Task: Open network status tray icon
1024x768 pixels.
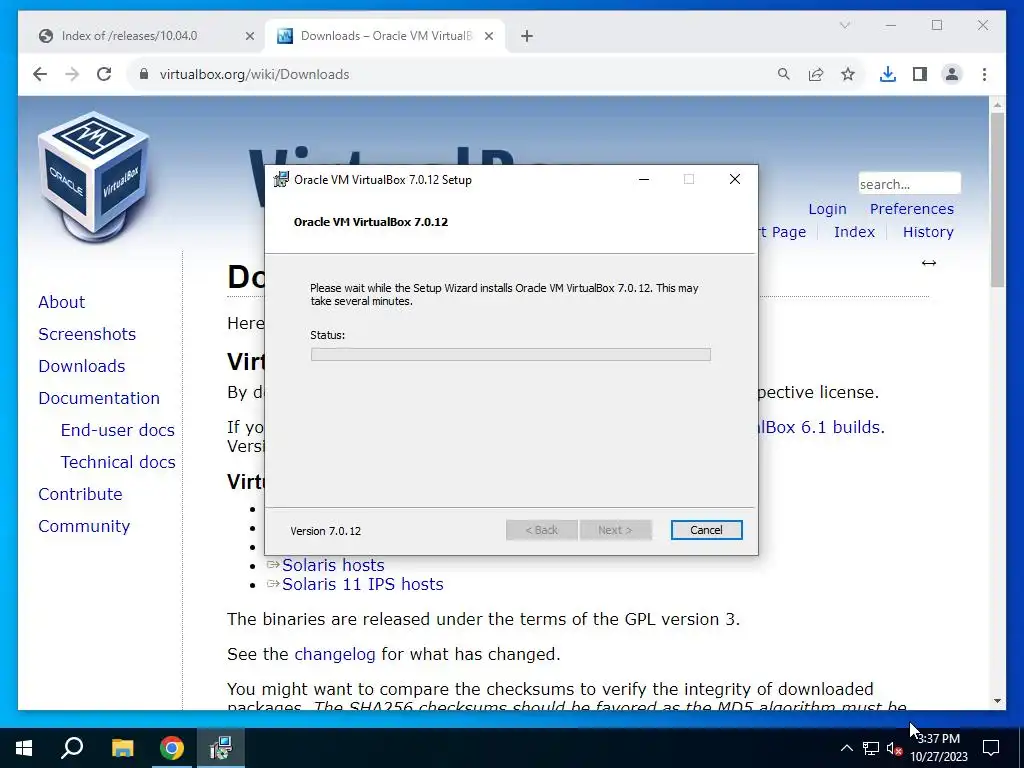Action: click(x=871, y=748)
